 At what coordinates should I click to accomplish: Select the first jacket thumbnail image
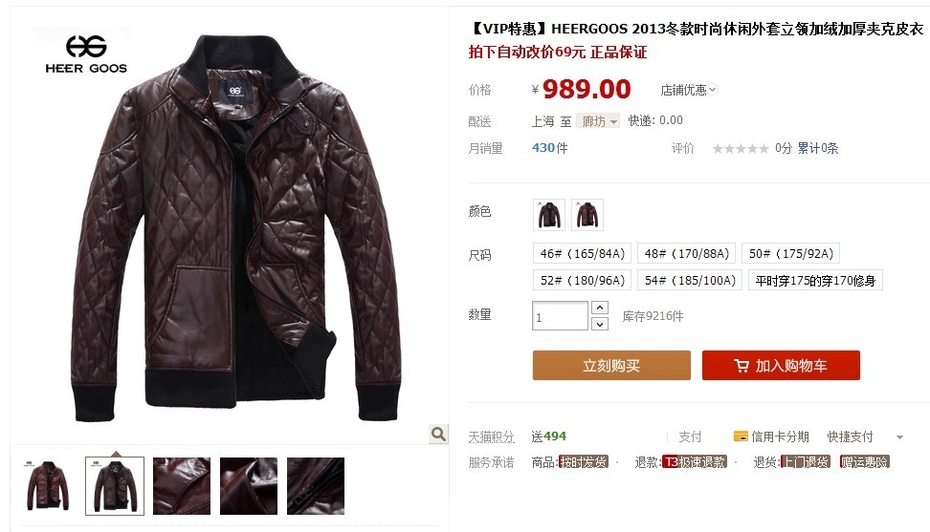47,486
